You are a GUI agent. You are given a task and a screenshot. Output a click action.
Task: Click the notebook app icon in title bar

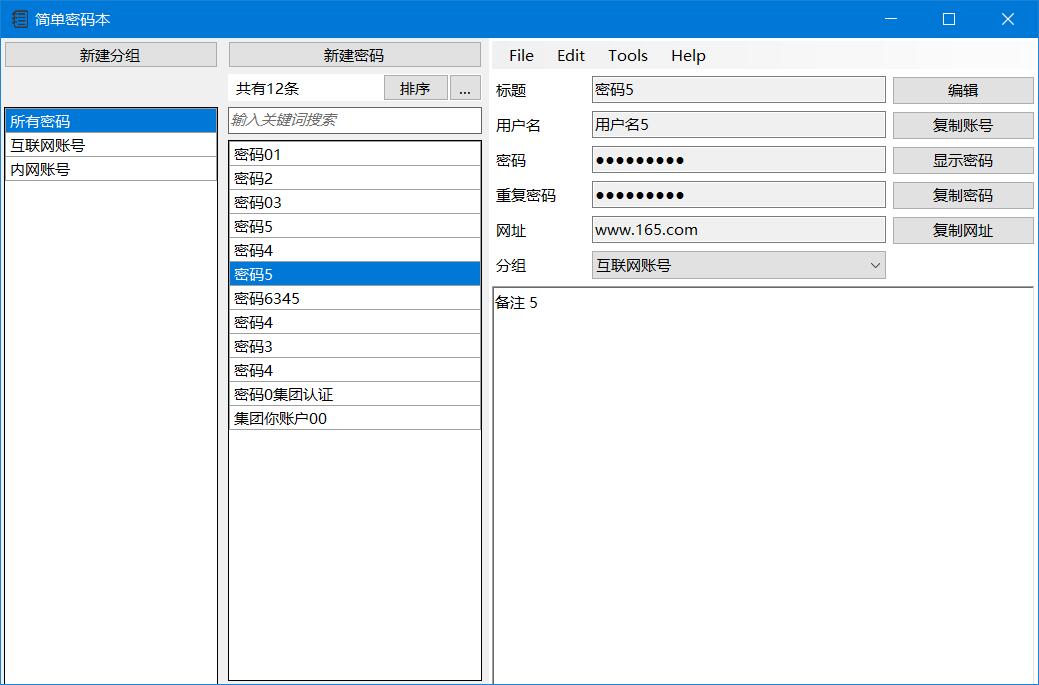pyautogui.click(x=19, y=19)
